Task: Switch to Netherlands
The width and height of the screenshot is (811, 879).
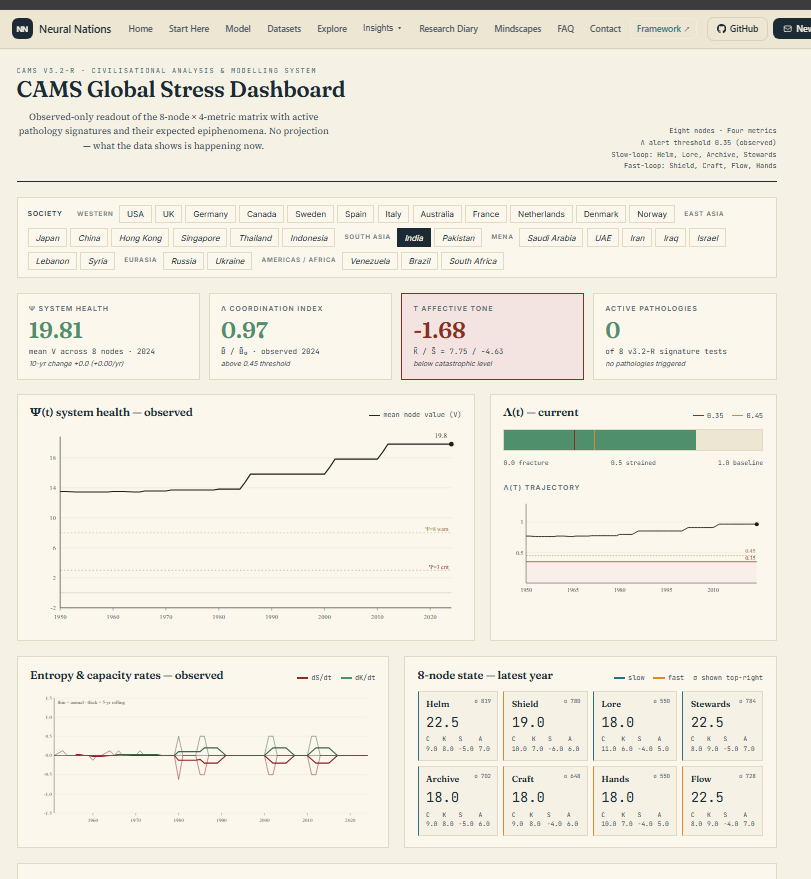Action: 541,214
